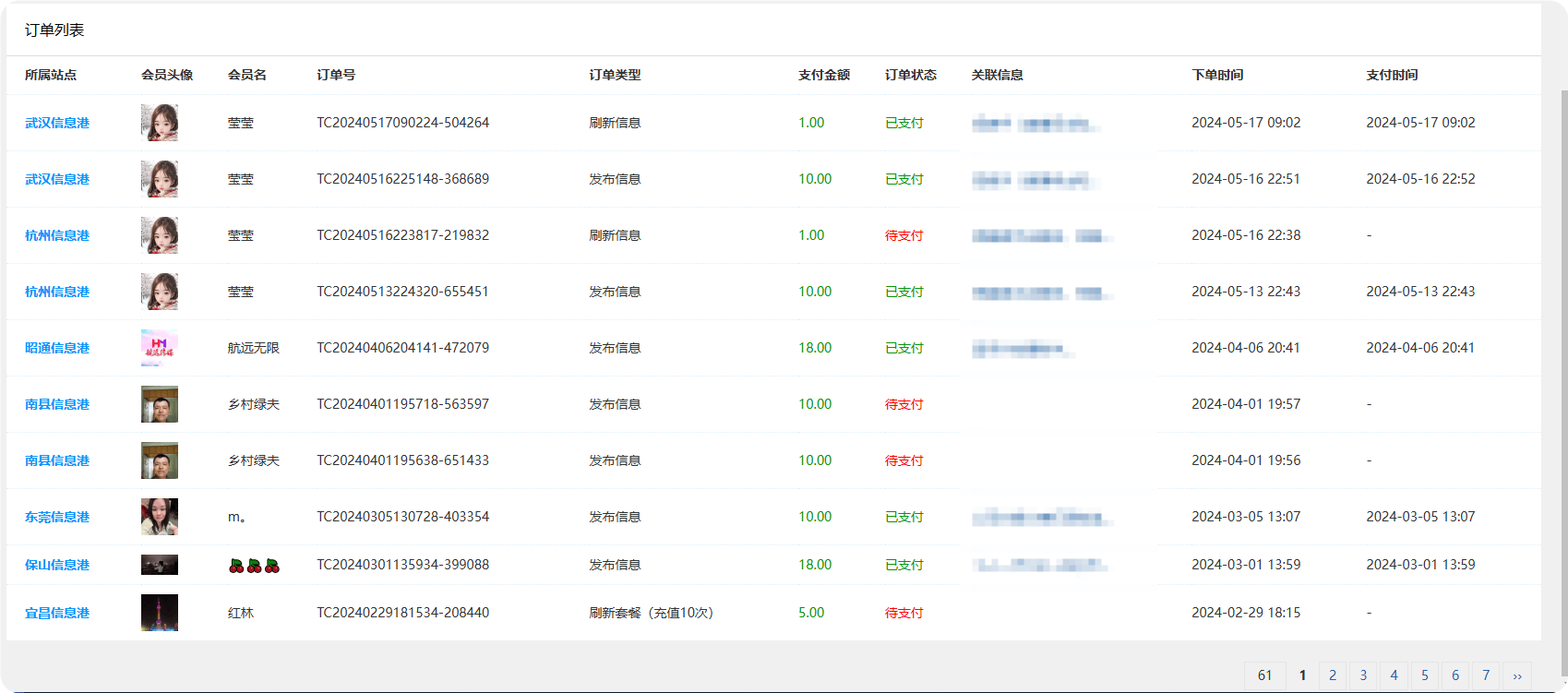Click avatar for order TC20240517090224-504264

[160, 123]
